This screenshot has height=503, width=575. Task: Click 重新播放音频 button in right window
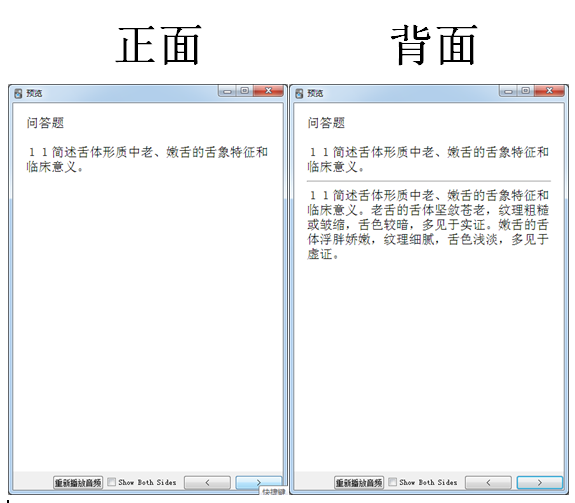pos(359,483)
